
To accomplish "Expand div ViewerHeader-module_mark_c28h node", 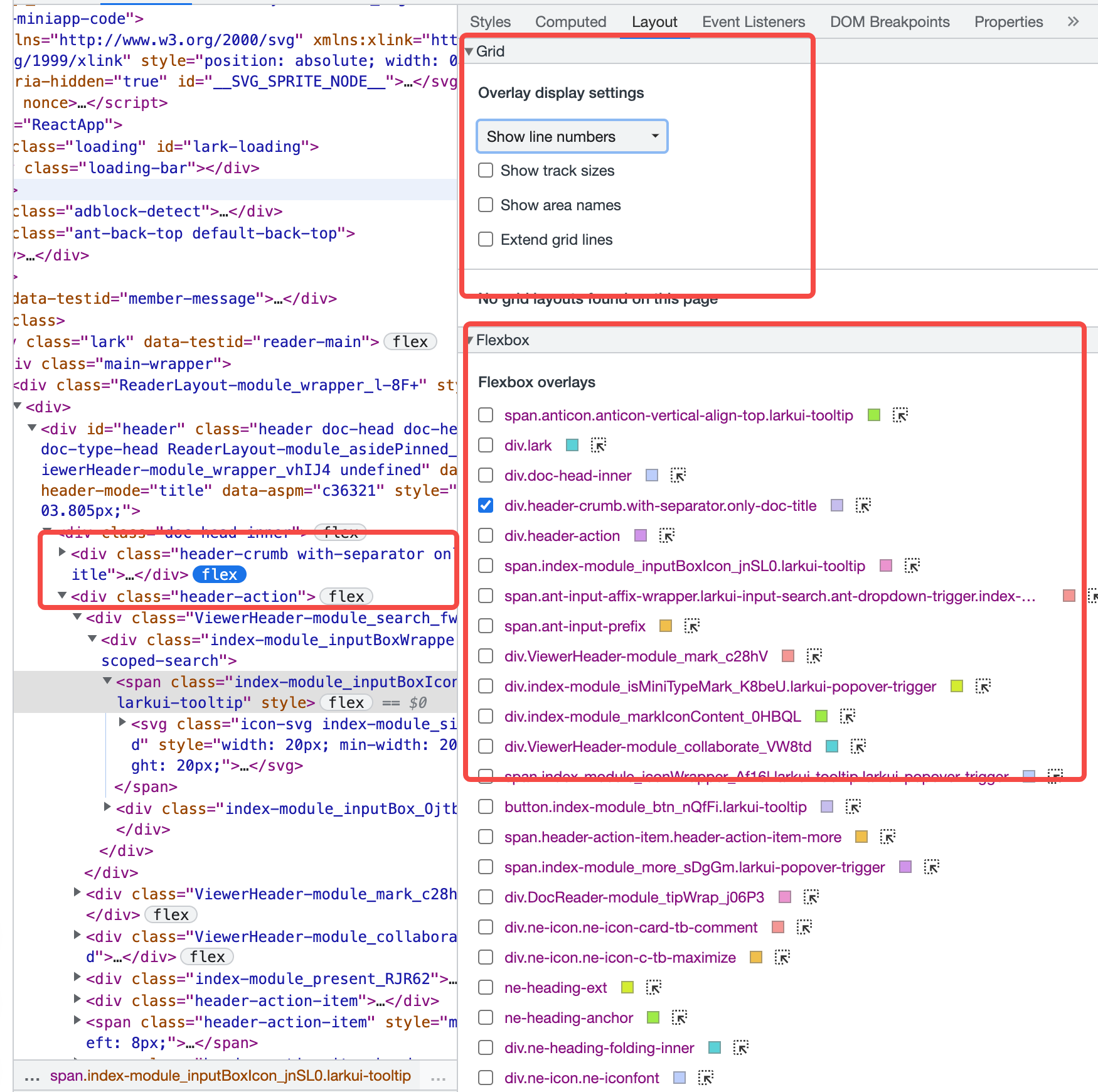I will pyautogui.click(x=77, y=892).
